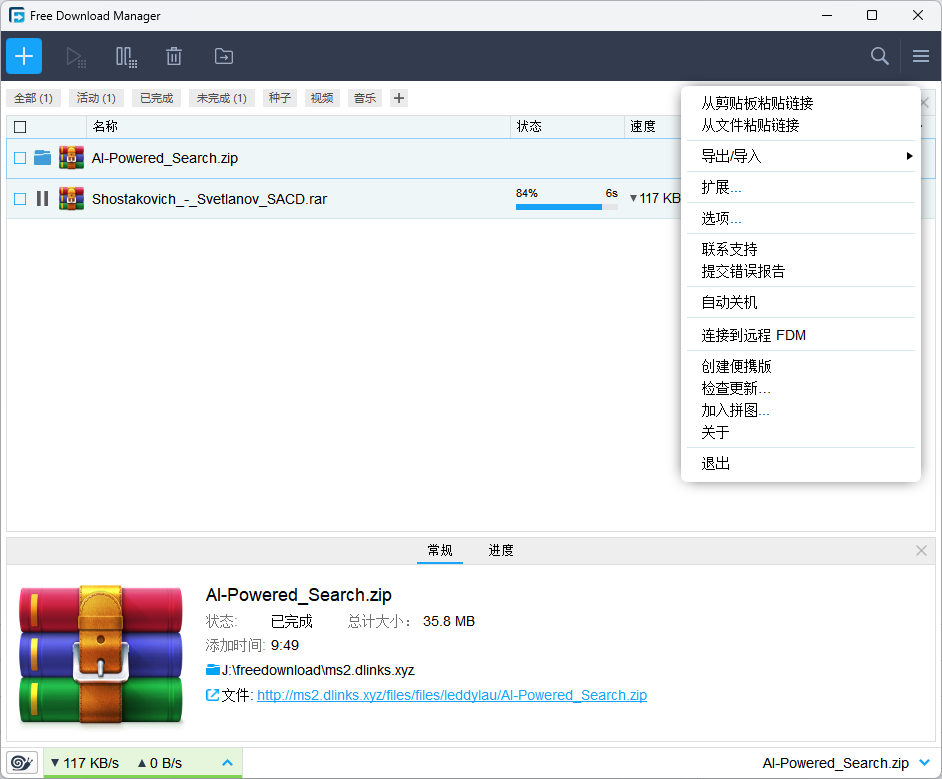Viewport: 942px width, 779px height.
Task: Open the search magnifier icon
Action: click(x=880, y=56)
